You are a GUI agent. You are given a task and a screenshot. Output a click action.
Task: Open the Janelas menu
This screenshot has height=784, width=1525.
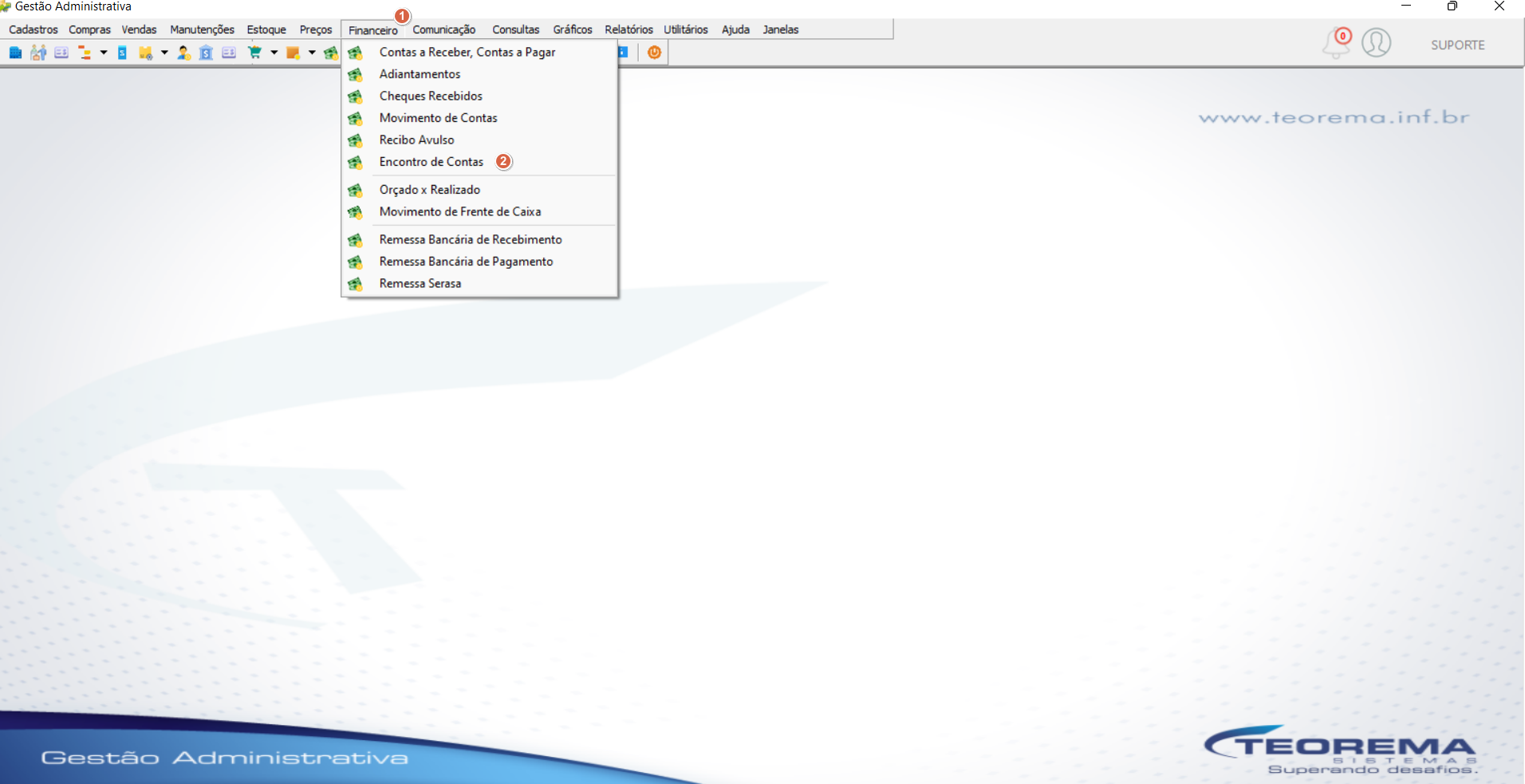tap(780, 30)
